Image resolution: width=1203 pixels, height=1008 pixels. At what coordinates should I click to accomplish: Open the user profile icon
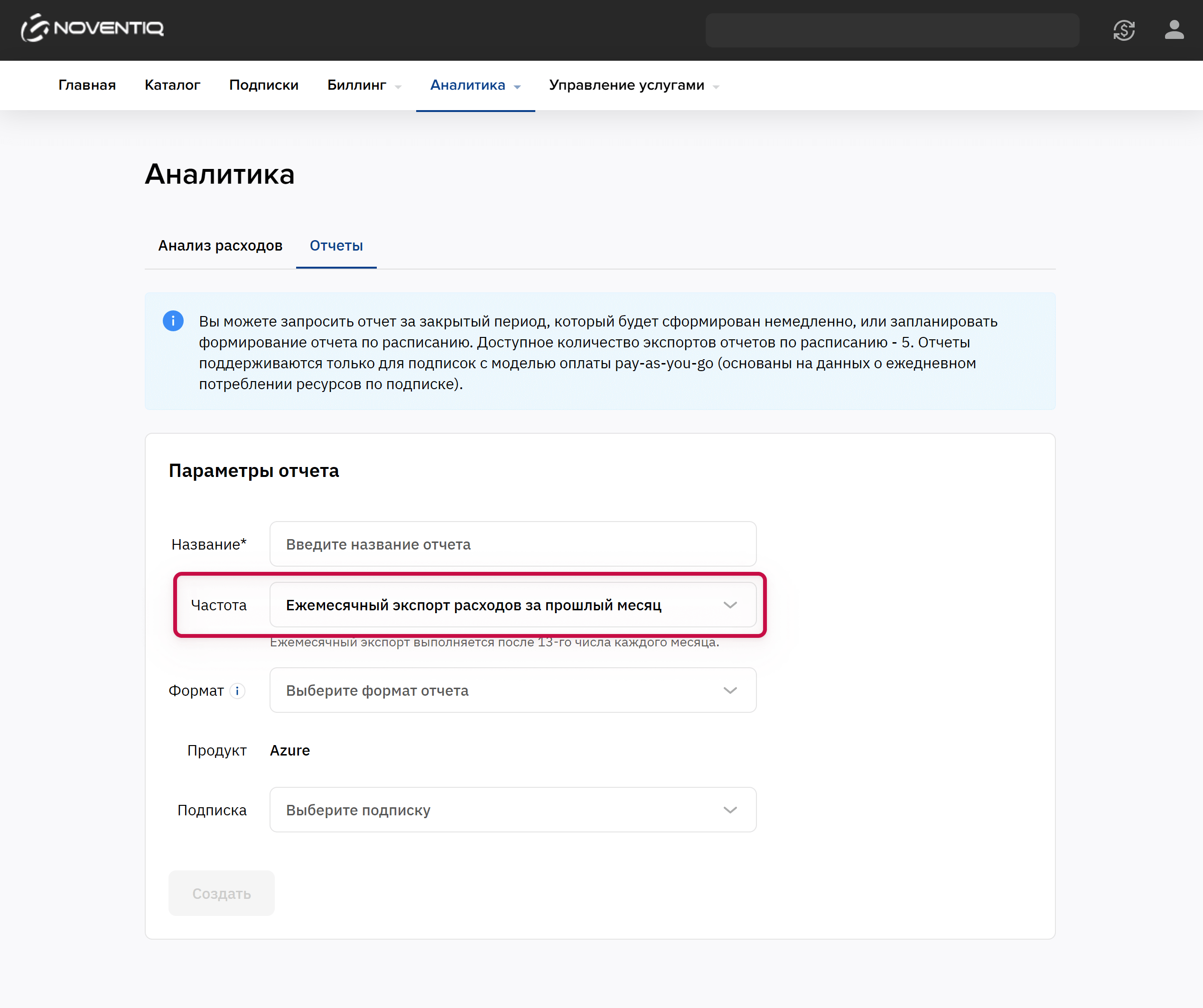[1174, 30]
